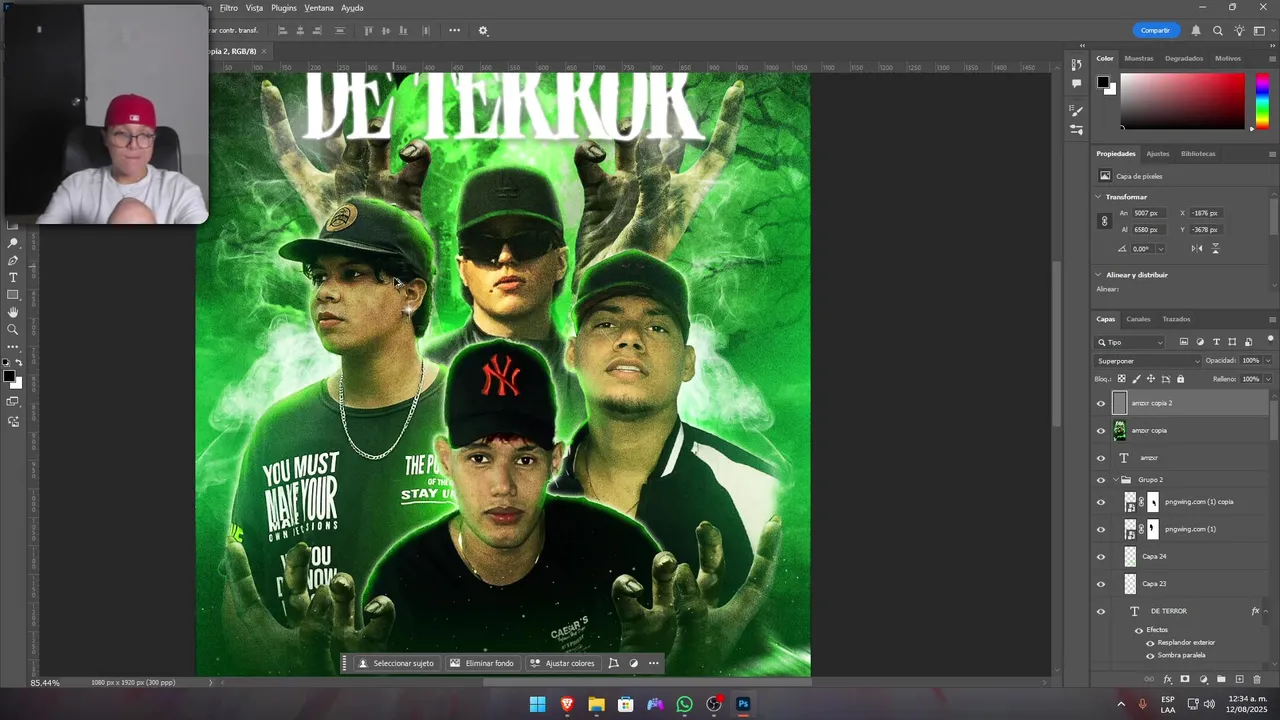Open the Opacidad value dropdown
The height and width of the screenshot is (720, 1280).
(1268, 361)
